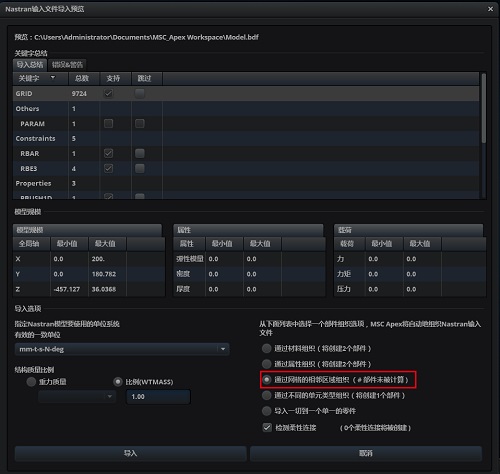Toggle the GRID supported checkbox

point(108,93)
